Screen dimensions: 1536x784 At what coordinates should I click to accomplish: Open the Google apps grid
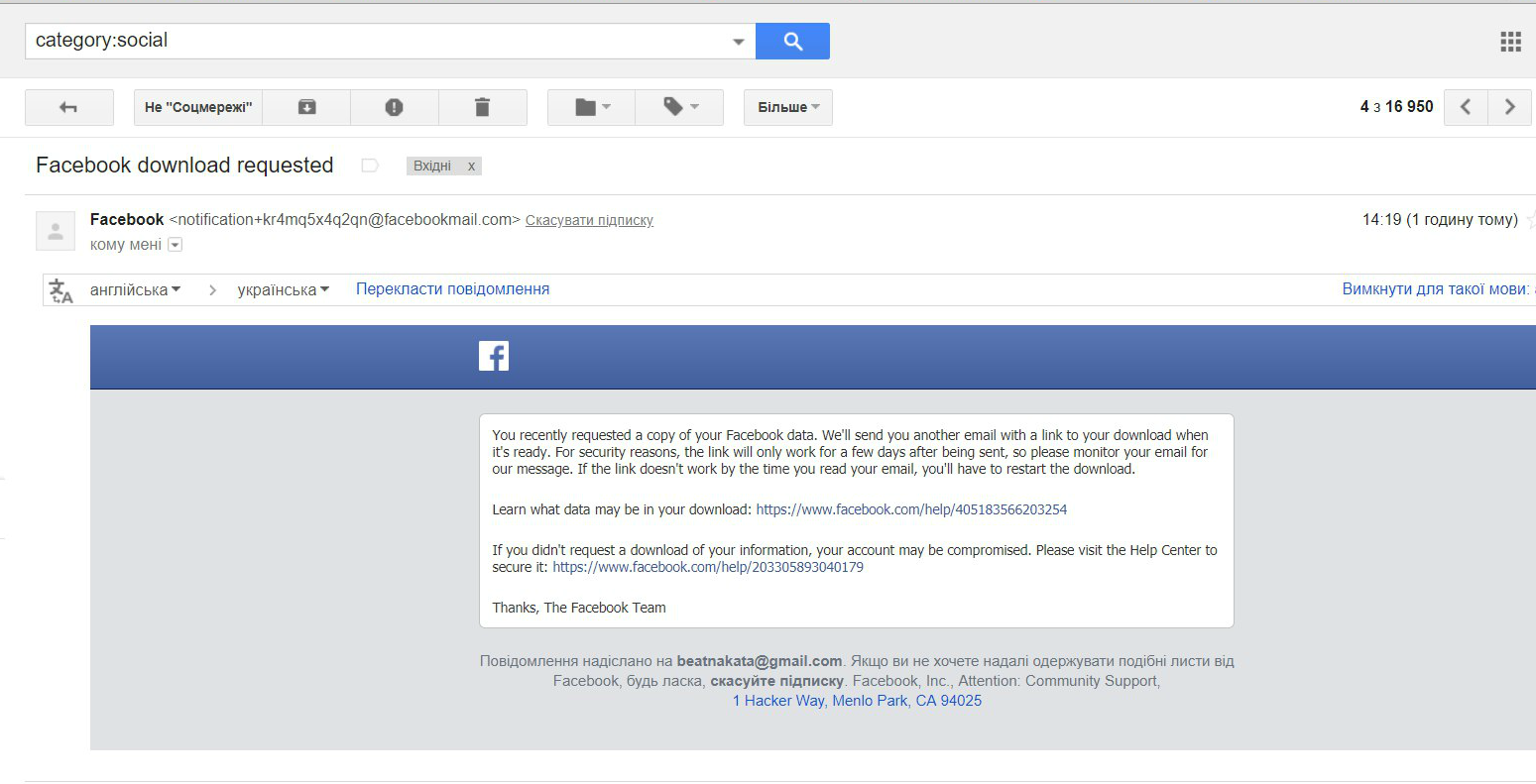(1510, 41)
